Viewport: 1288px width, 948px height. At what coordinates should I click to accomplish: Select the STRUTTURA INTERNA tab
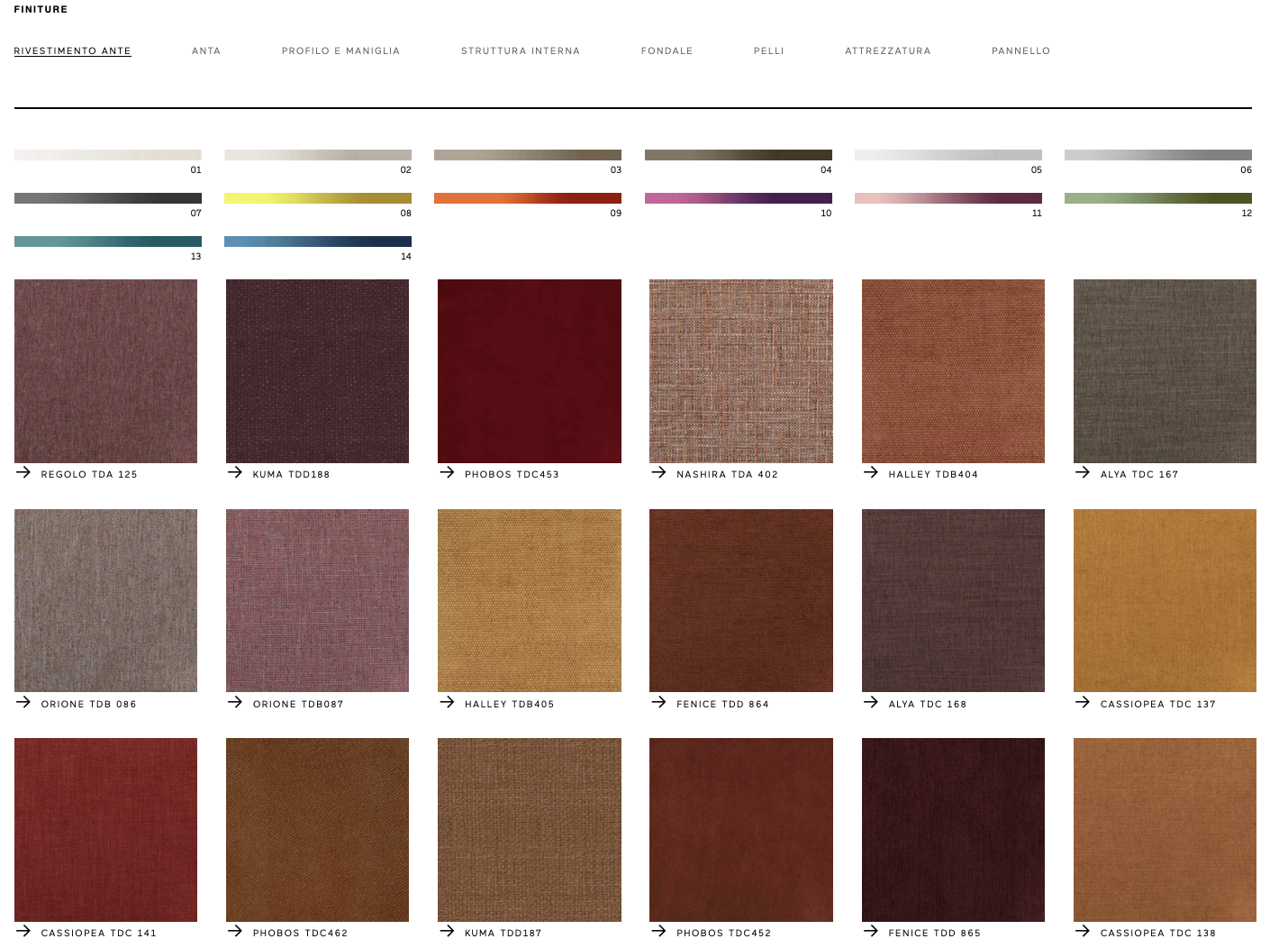click(x=521, y=51)
